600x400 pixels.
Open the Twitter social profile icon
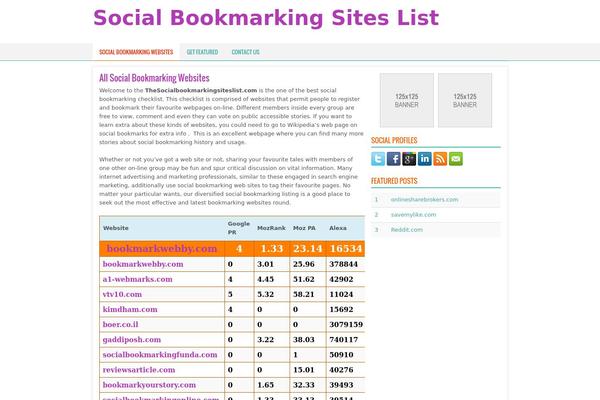click(x=378, y=159)
